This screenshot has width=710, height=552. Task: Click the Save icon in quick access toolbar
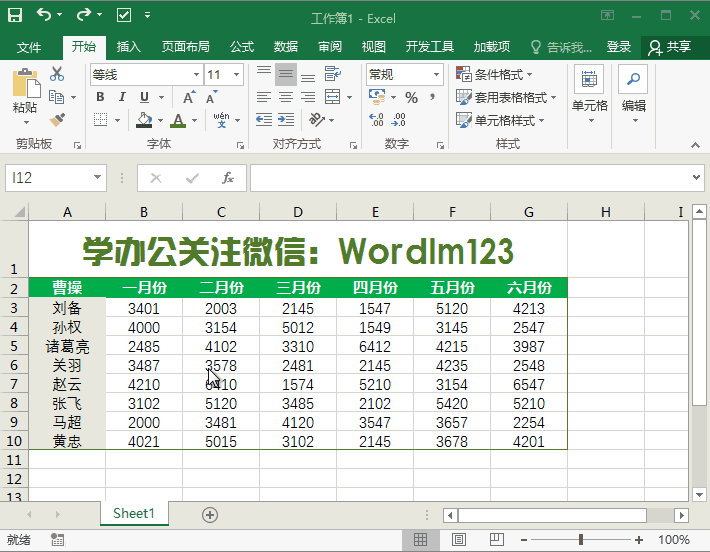tap(16, 15)
